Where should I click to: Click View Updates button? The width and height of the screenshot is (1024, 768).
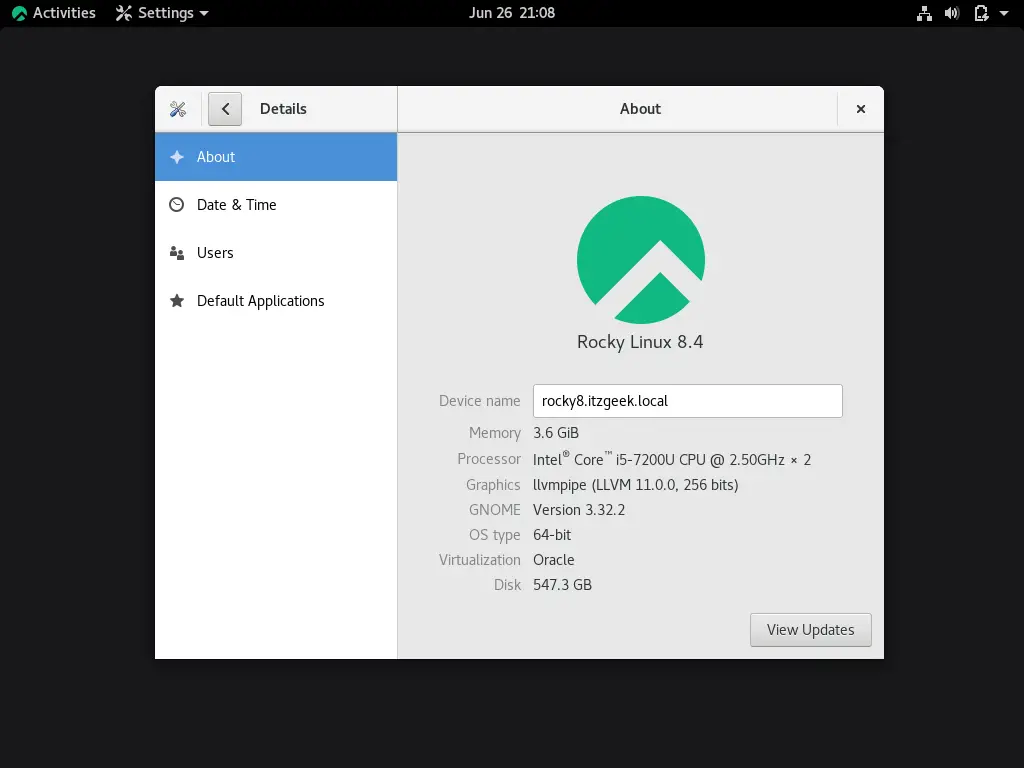pyautogui.click(x=810, y=630)
